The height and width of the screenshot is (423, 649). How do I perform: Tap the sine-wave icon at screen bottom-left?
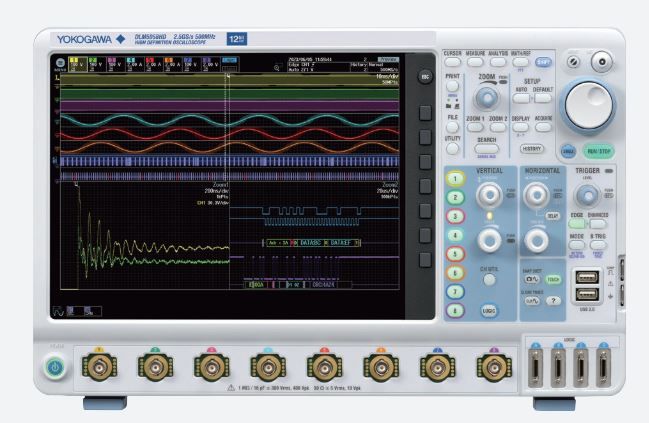tap(58, 311)
